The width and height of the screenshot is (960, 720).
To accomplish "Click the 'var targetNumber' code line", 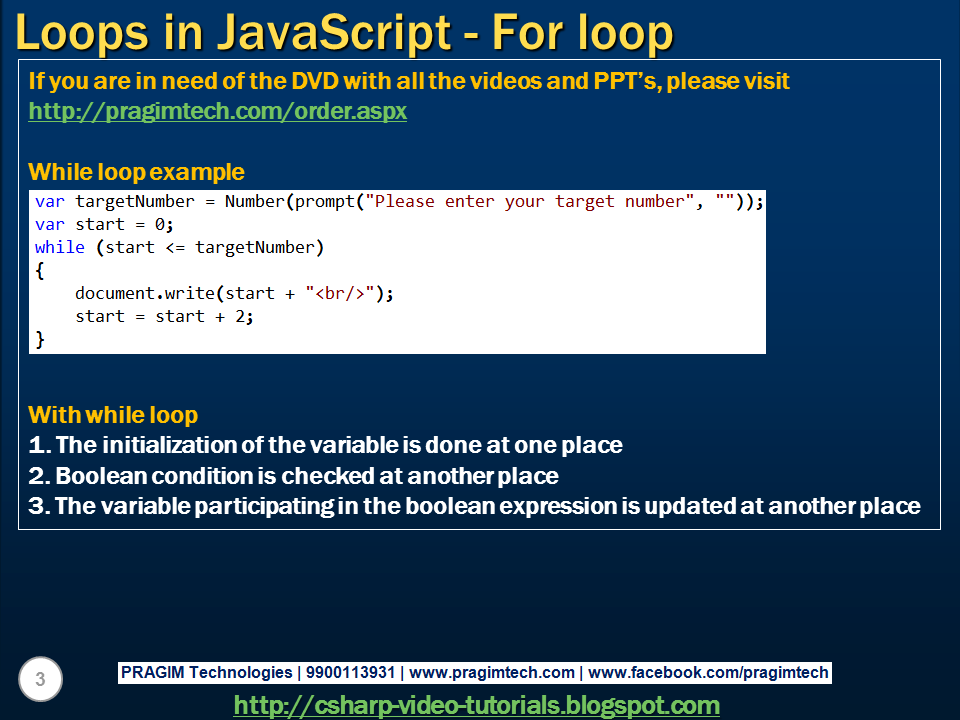I will [x=399, y=201].
